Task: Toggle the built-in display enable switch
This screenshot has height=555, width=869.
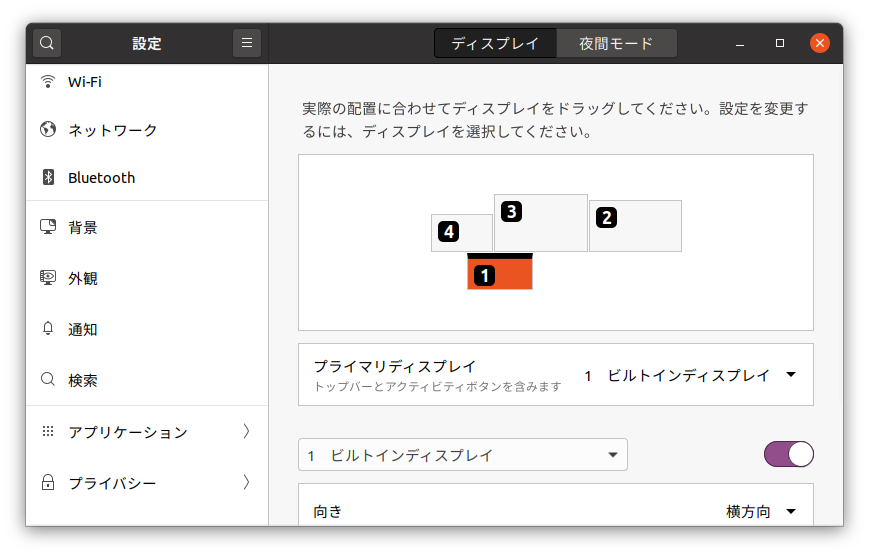Action: tap(789, 455)
